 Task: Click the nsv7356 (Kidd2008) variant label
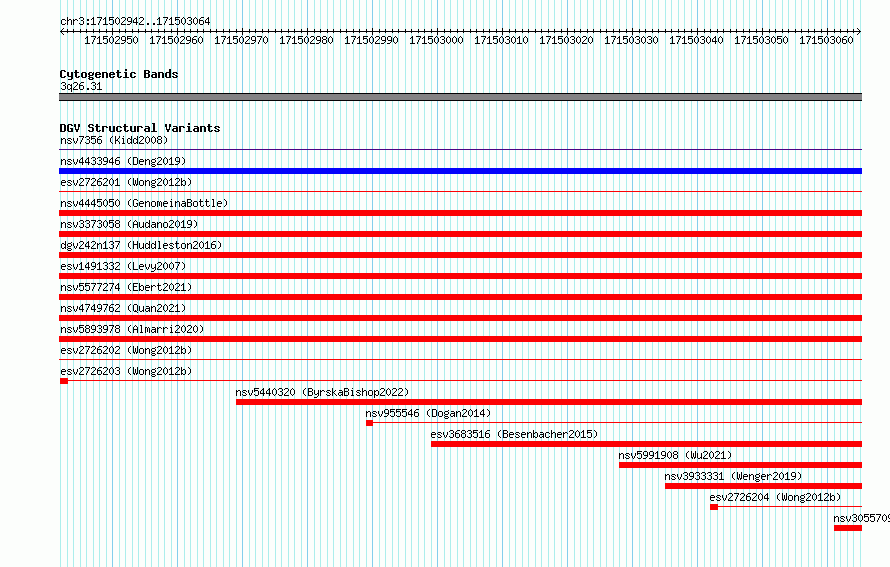click(114, 140)
